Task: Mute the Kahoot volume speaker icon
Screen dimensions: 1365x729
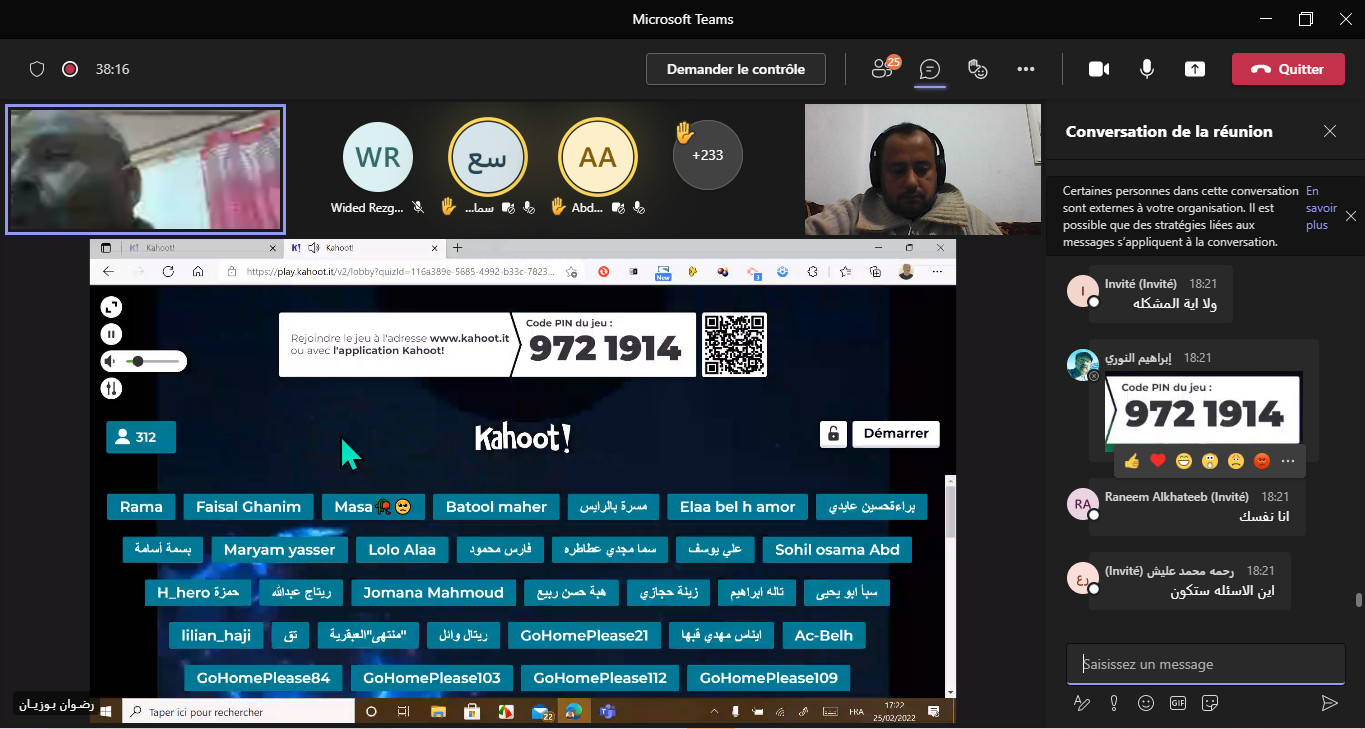Action: [111, 361]
